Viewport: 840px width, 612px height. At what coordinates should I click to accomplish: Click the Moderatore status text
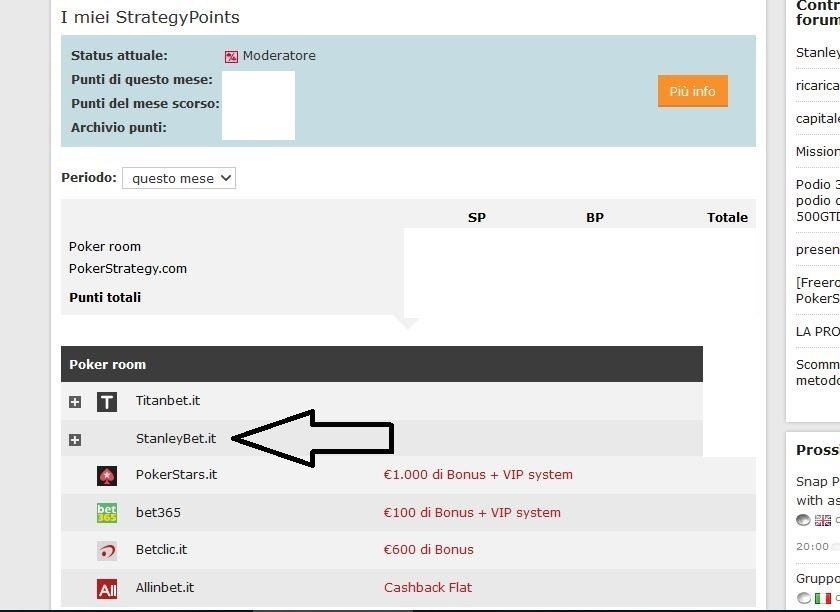(x=279, y=56)
